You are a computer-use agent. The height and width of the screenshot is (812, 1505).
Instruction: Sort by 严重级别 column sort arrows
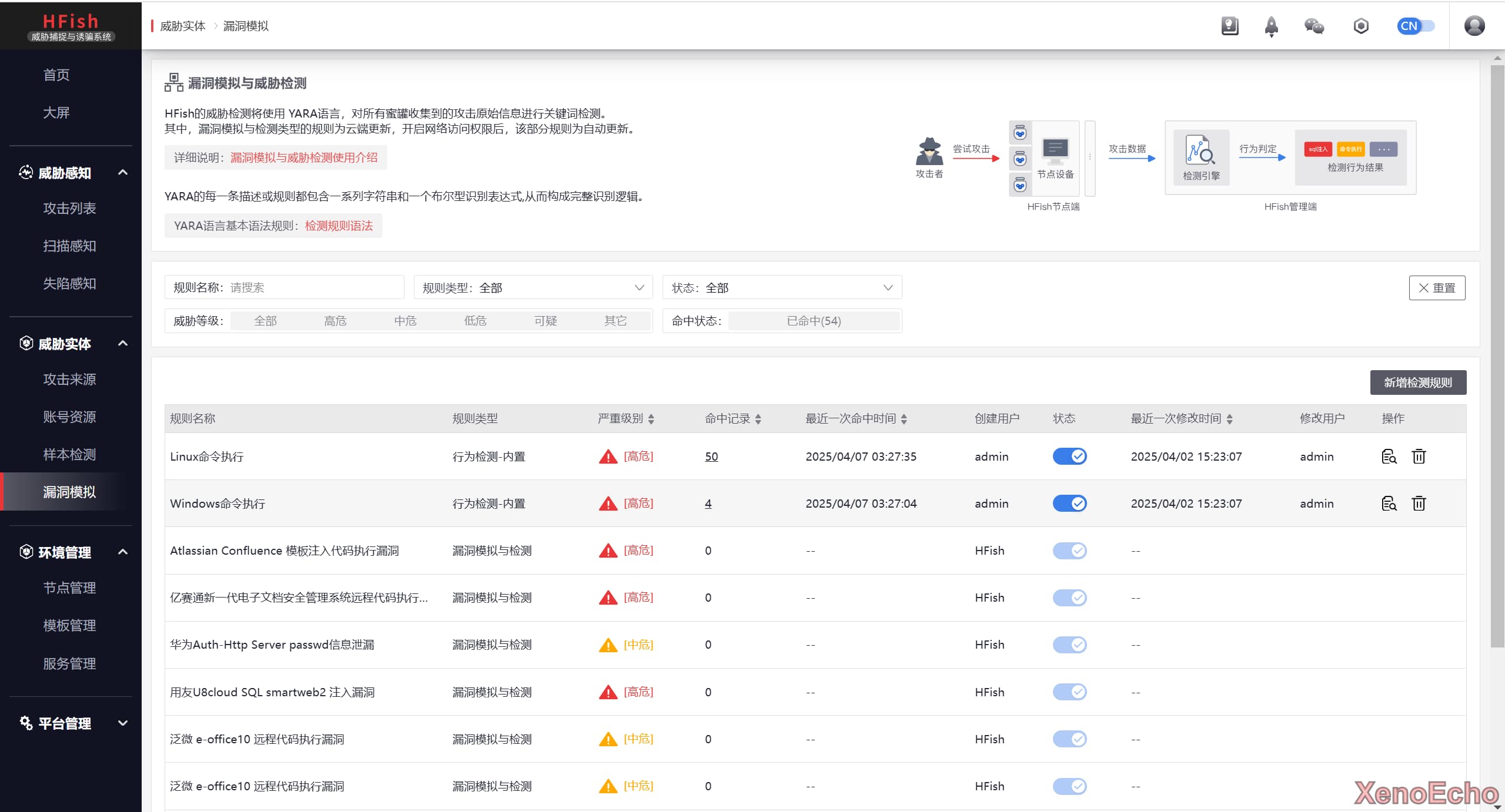click(x=651, y=419)
